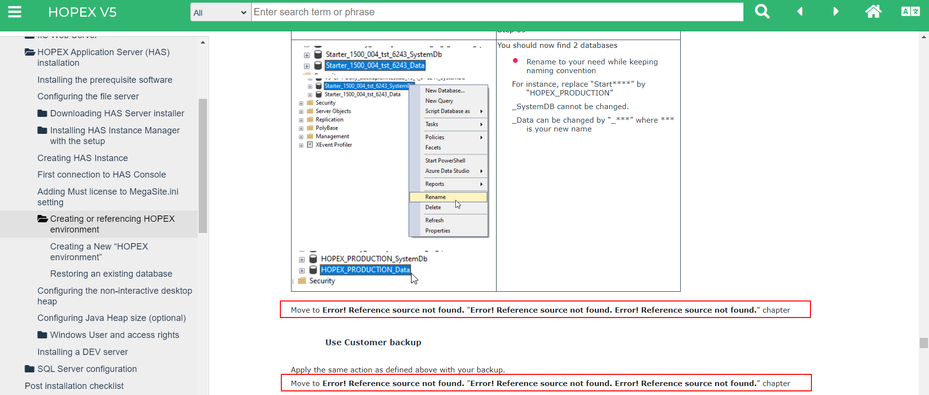This screenshot has width=929, height=395.
Task: Click Reports in context menu image
Action: tap(435, 184)
